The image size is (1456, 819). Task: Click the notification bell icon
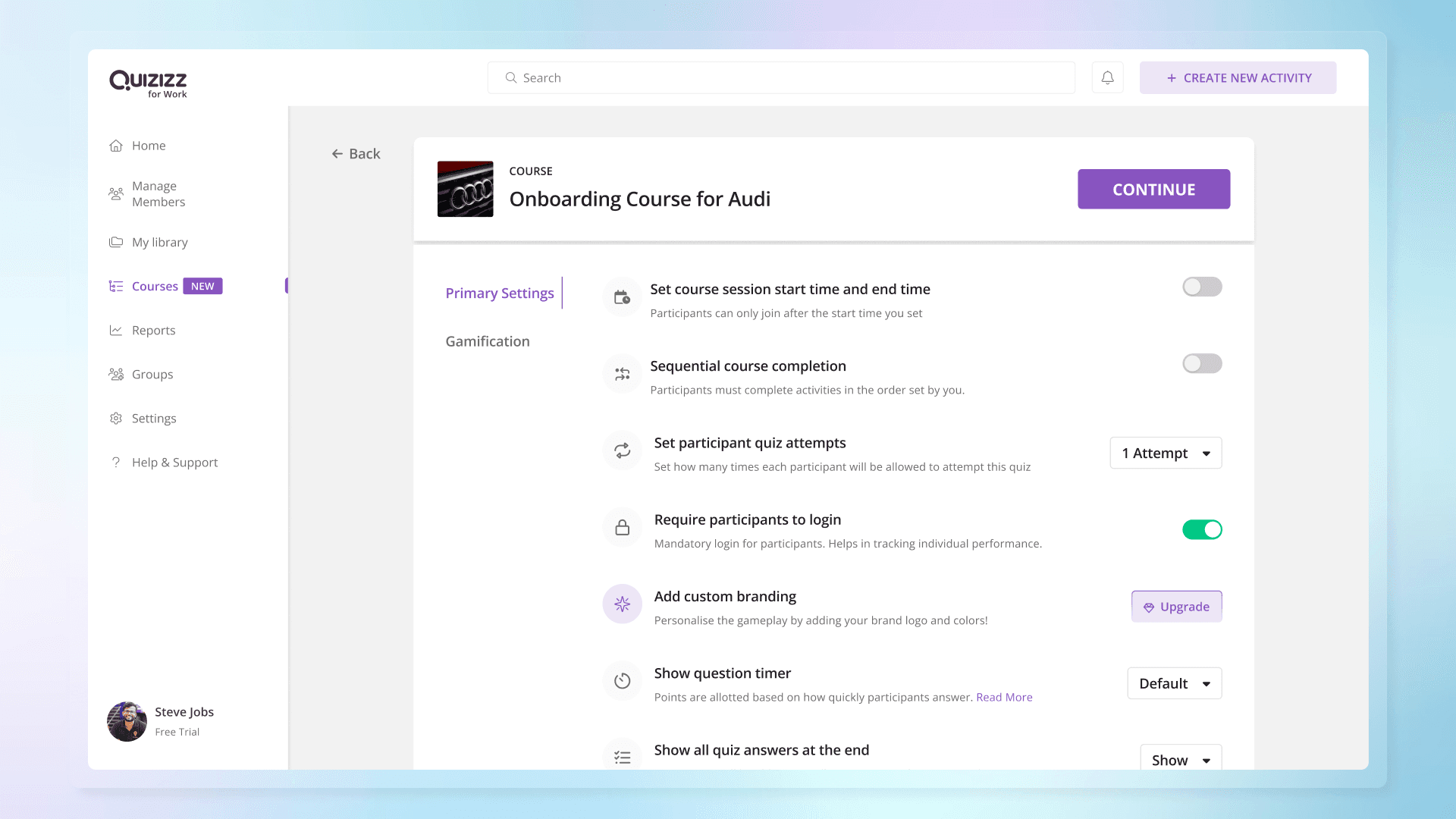1107,77
